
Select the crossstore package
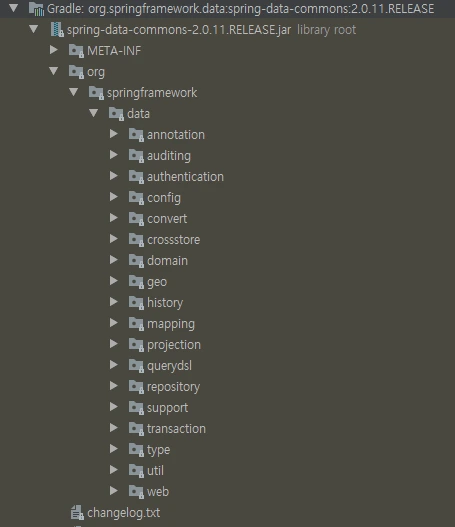point(174,240)
